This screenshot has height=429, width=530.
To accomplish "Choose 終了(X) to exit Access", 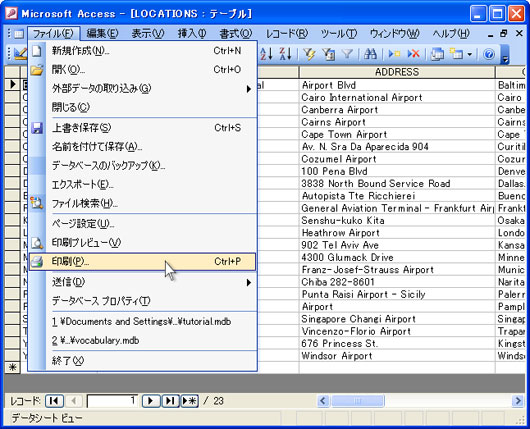I will click(x=142, y=361).
